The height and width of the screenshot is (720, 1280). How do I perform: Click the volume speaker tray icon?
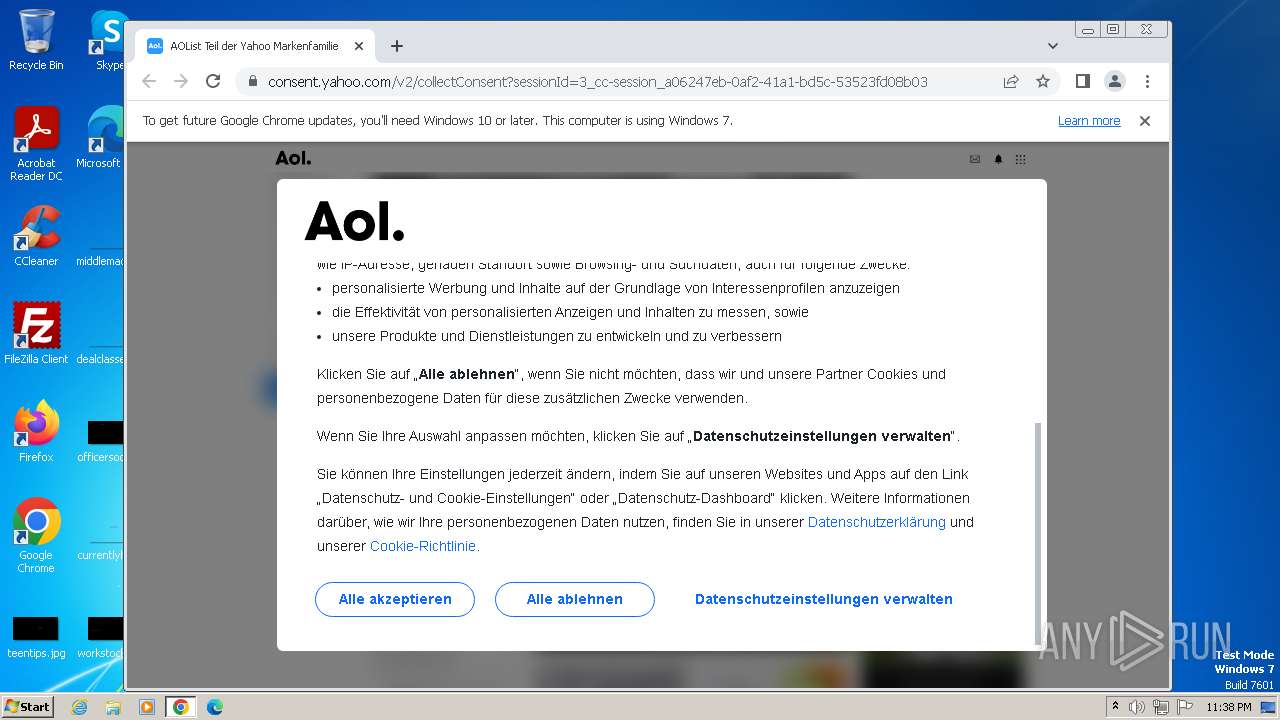1137,707
